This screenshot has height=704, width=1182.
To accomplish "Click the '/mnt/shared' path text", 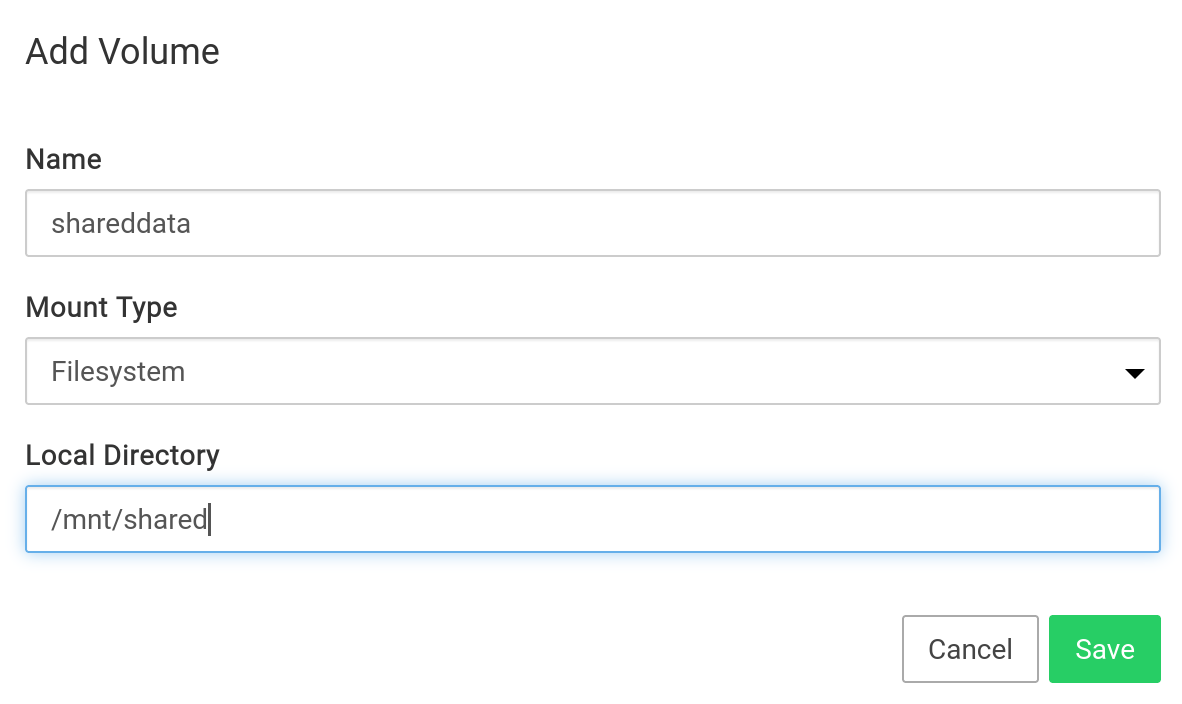I will (129, 519).
